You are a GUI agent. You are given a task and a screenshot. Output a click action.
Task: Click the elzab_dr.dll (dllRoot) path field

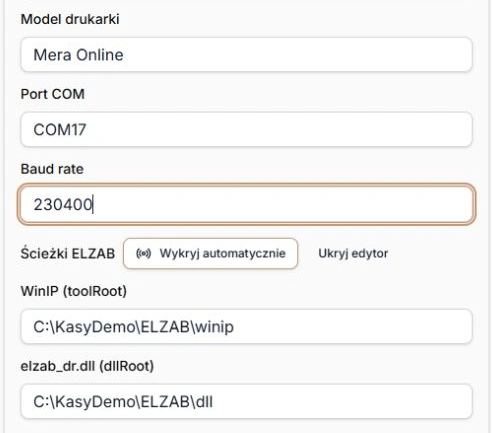(246, 401)
